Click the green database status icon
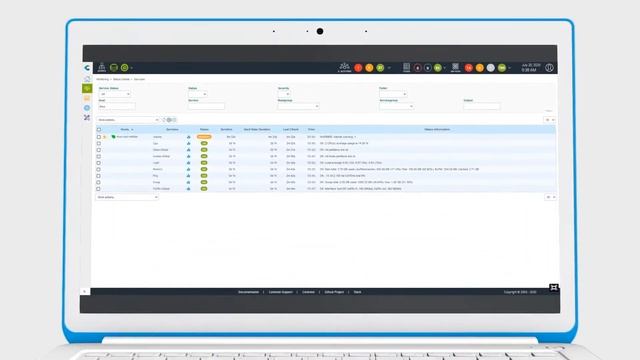The height and width of the screenshot is (360, 640). [114, 67]
